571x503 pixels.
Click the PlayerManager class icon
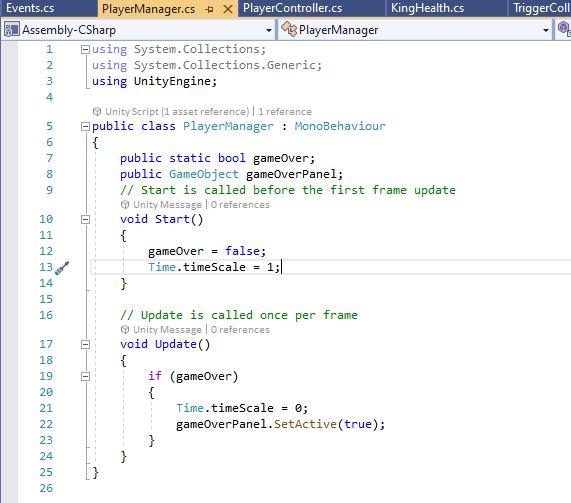pyautogui.click(x=289, y=29)
